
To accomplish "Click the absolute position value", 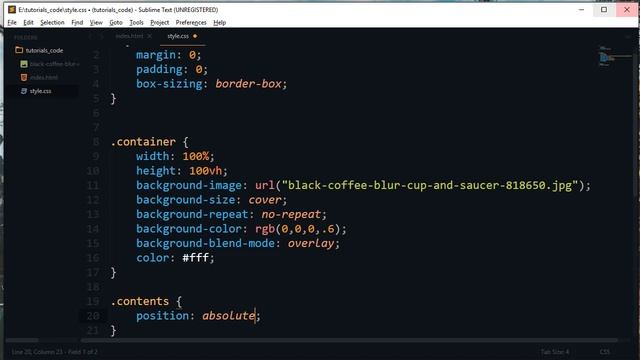I will point(229,316).
